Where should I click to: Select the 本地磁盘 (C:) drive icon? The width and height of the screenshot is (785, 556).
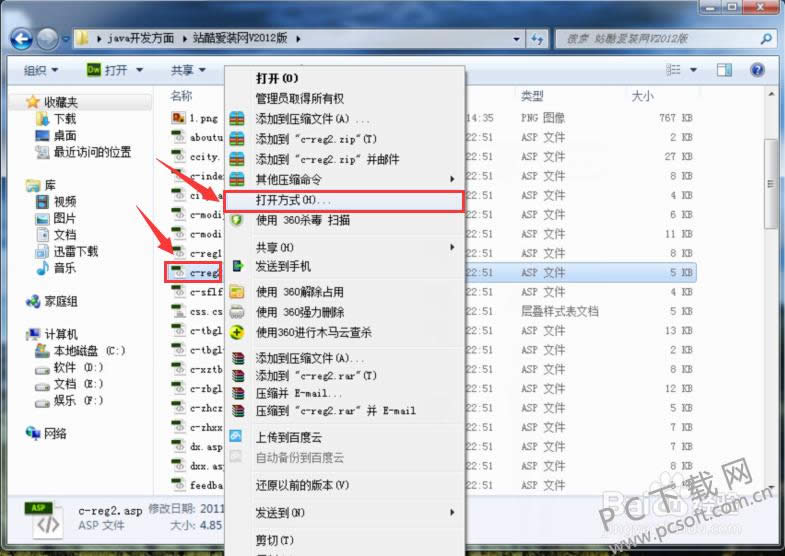click(42, 351)
